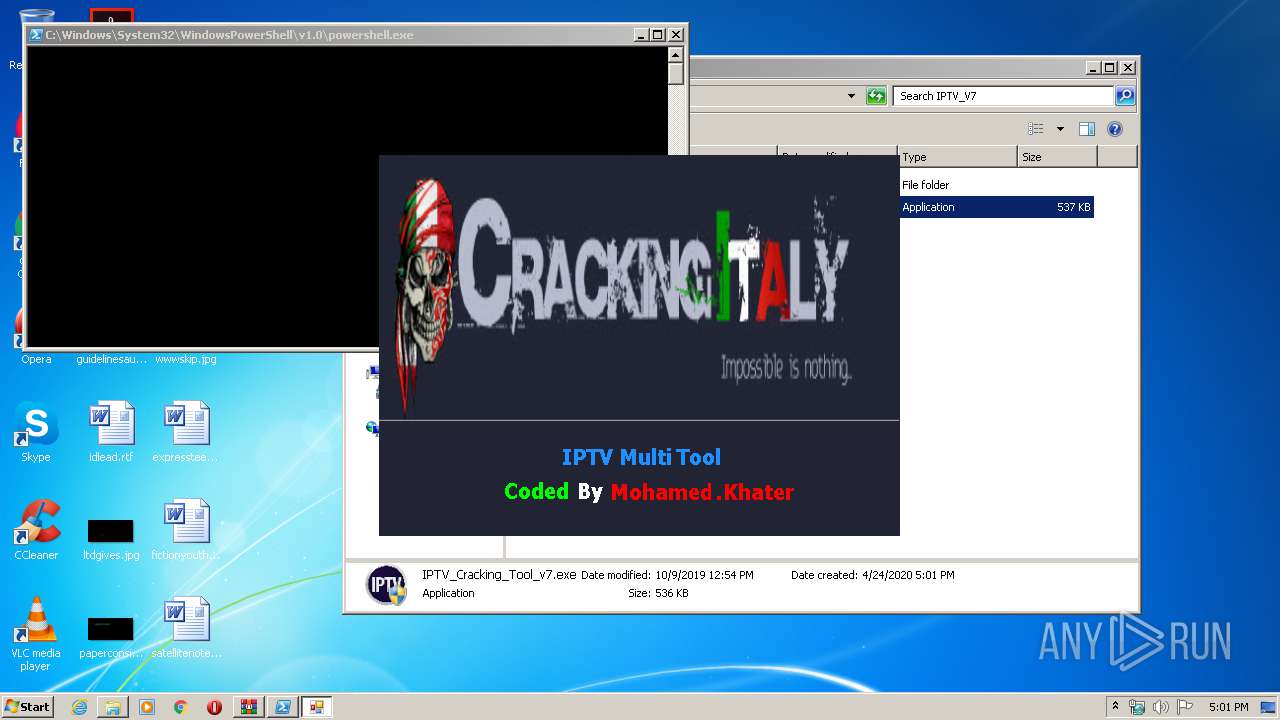
Task: Select the wwwskip.jpg desktop file
Action: pyautogui.click(x=186, y=359)
